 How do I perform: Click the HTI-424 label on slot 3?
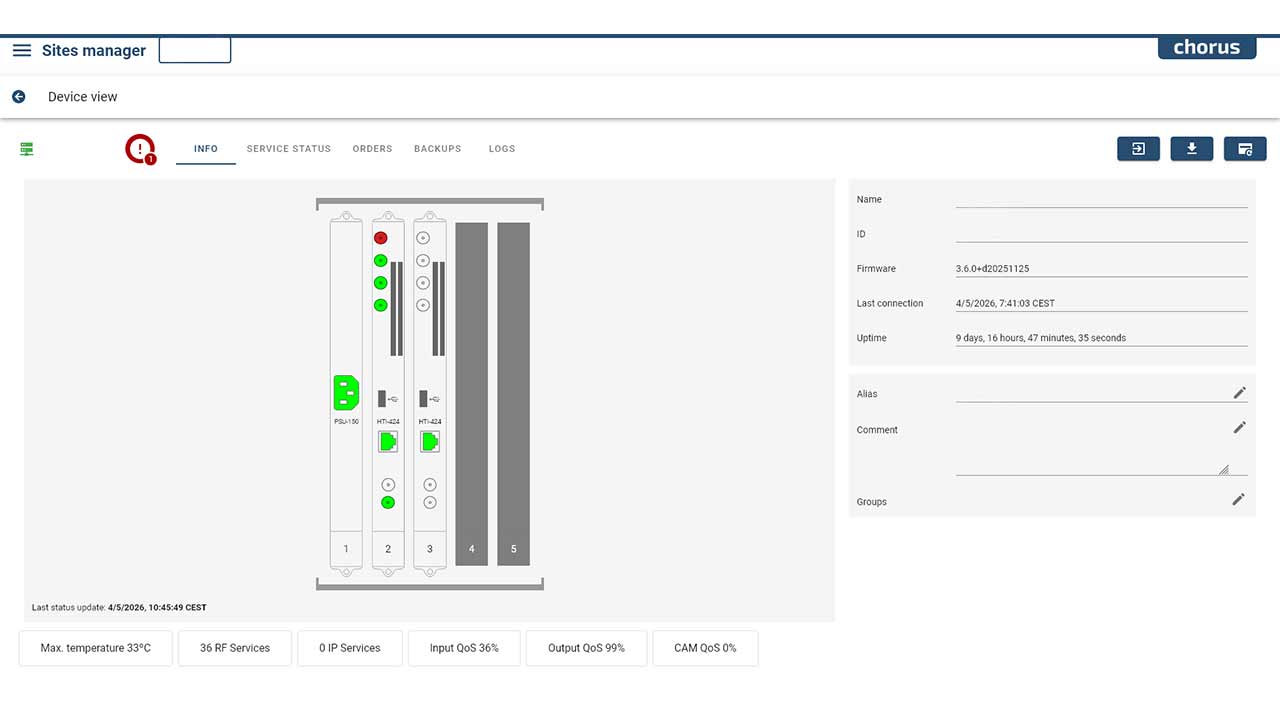(x=430, y=422)
